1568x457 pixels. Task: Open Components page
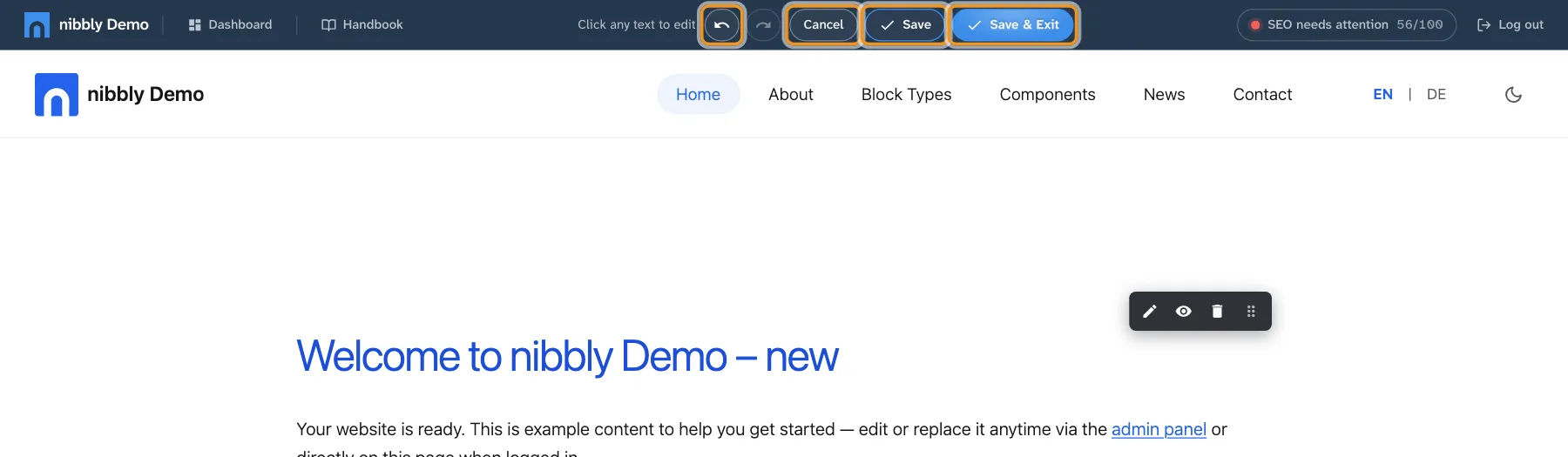pyautogui.click(x=1048, y=94)
